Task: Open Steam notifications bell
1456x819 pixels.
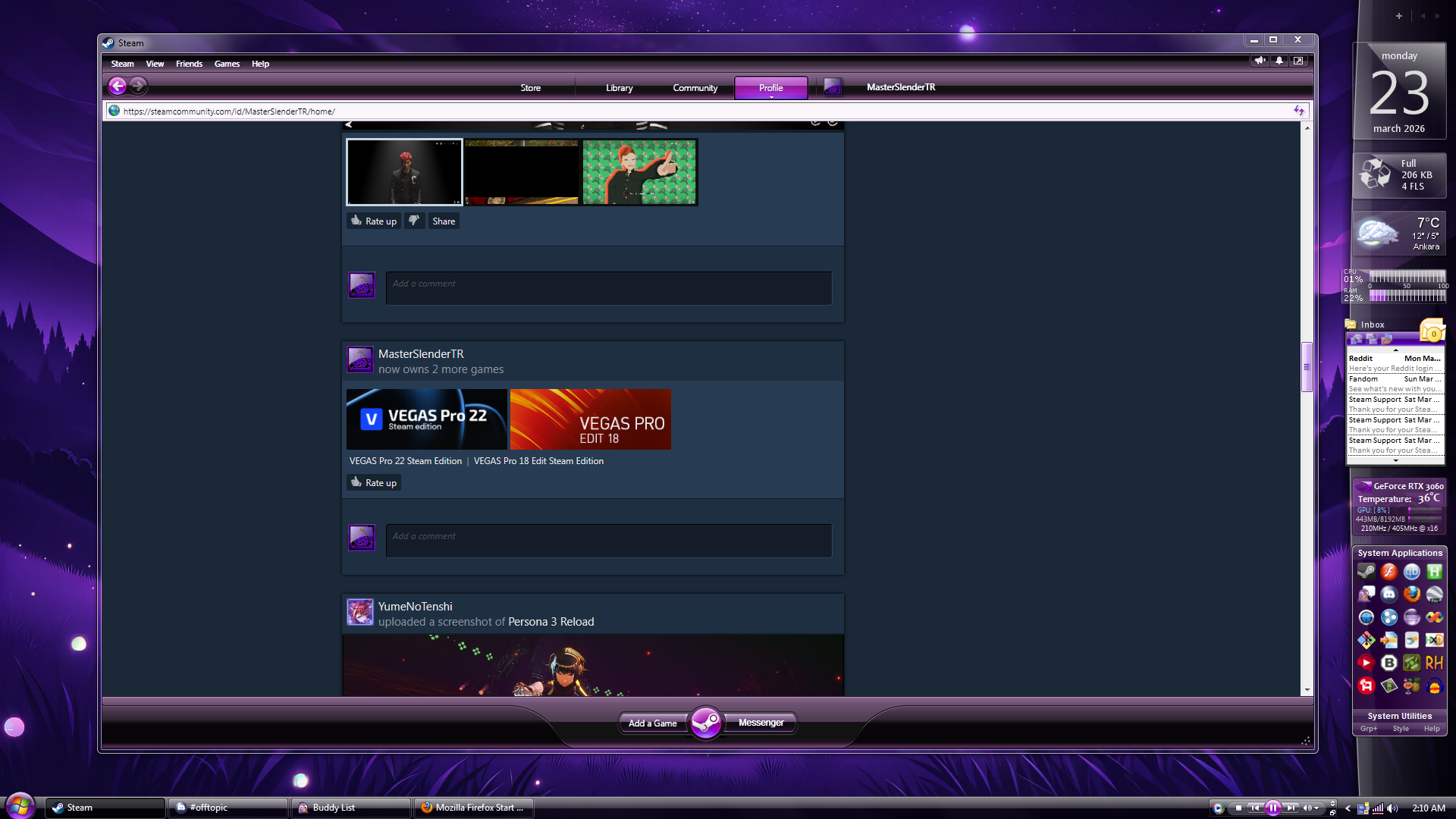Action: tap(1279, 61)
